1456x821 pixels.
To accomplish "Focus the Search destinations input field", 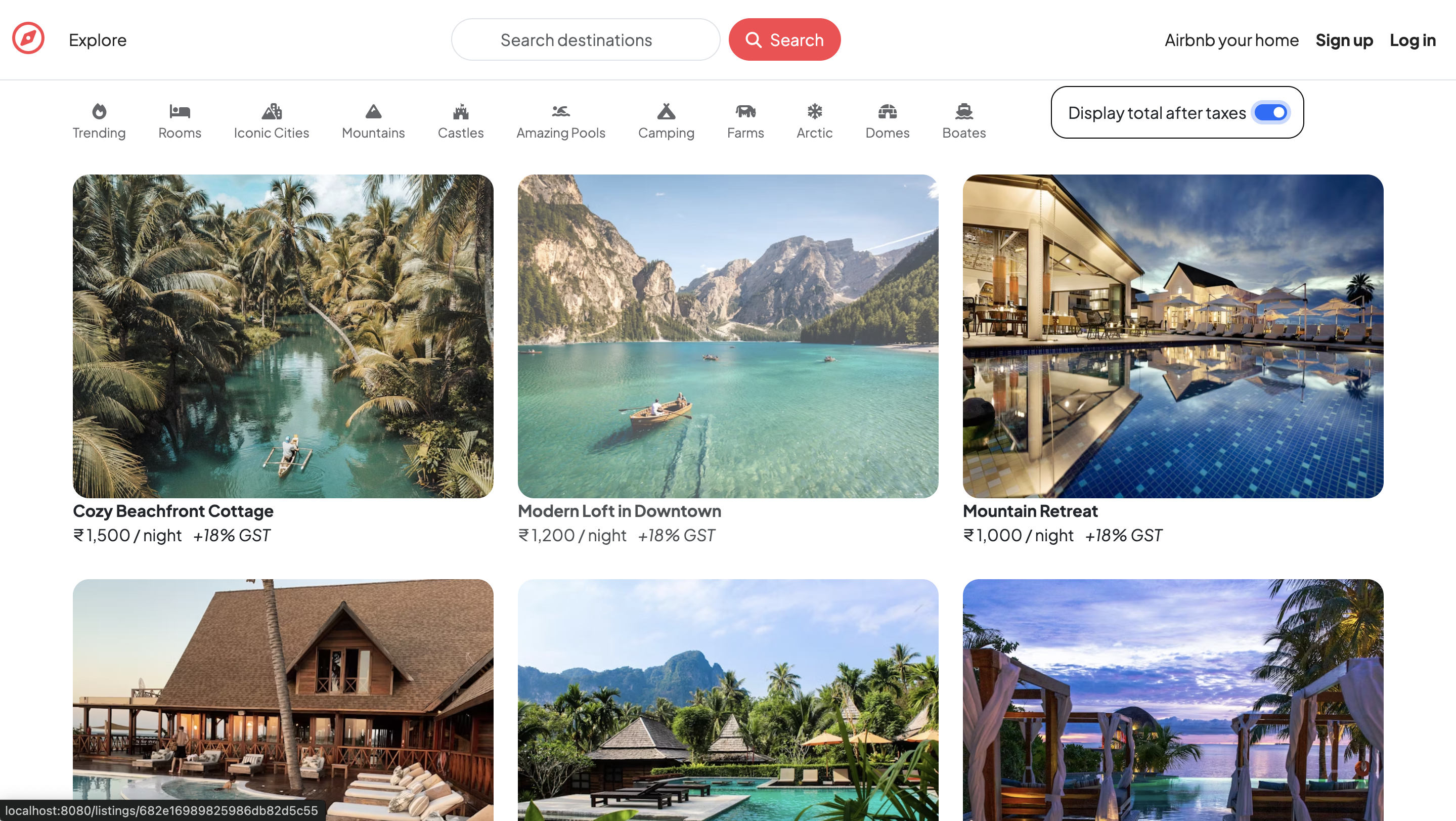I will [585, 39].
